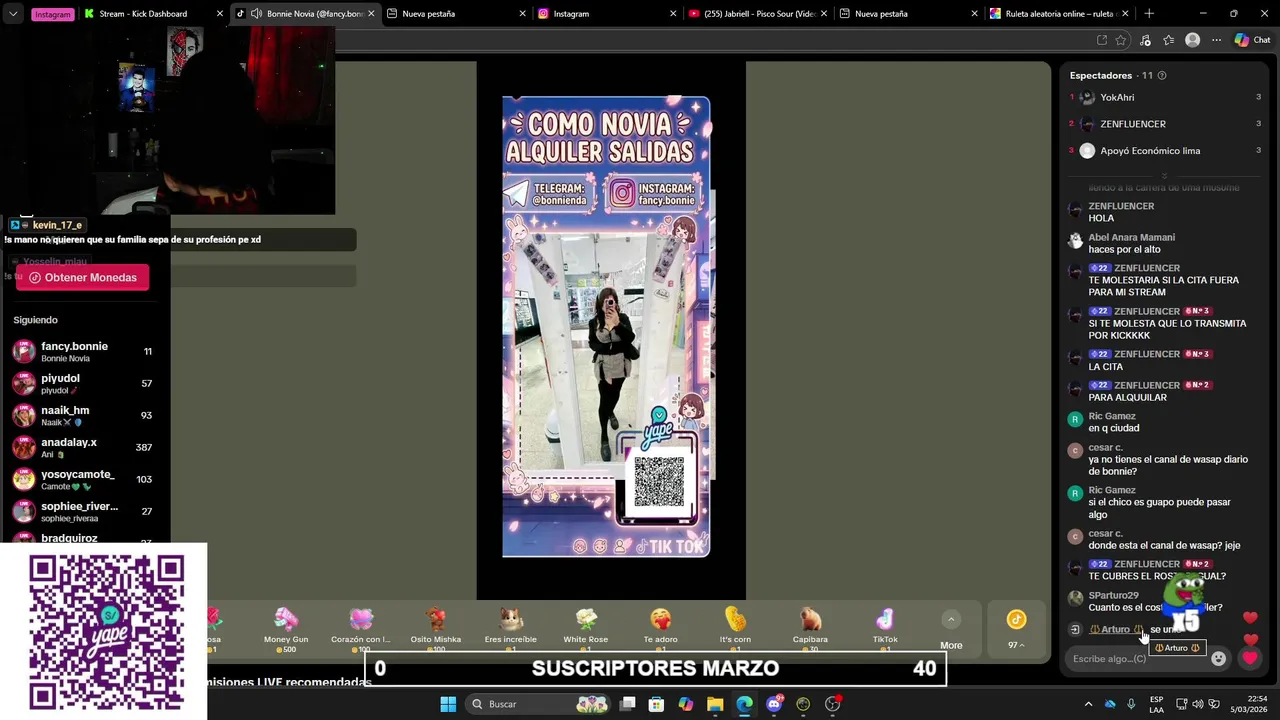This screenshot has height=720, width=1280.
Task: Switch to first Nueva pestaña tab
Action: [x=456, y=14]
